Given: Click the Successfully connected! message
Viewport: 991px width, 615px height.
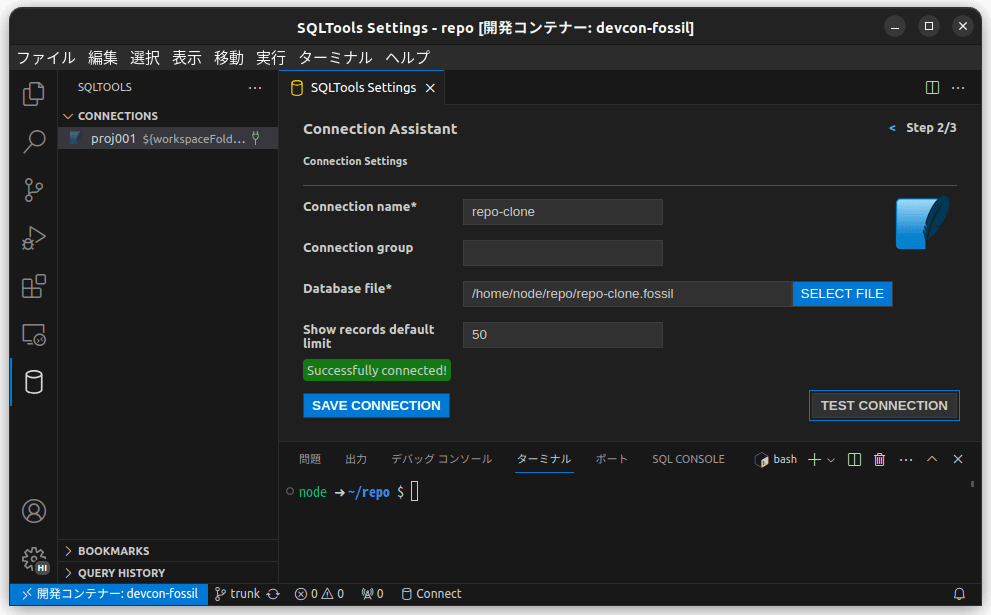Looking at the screenshot, I should coord(377,370).
